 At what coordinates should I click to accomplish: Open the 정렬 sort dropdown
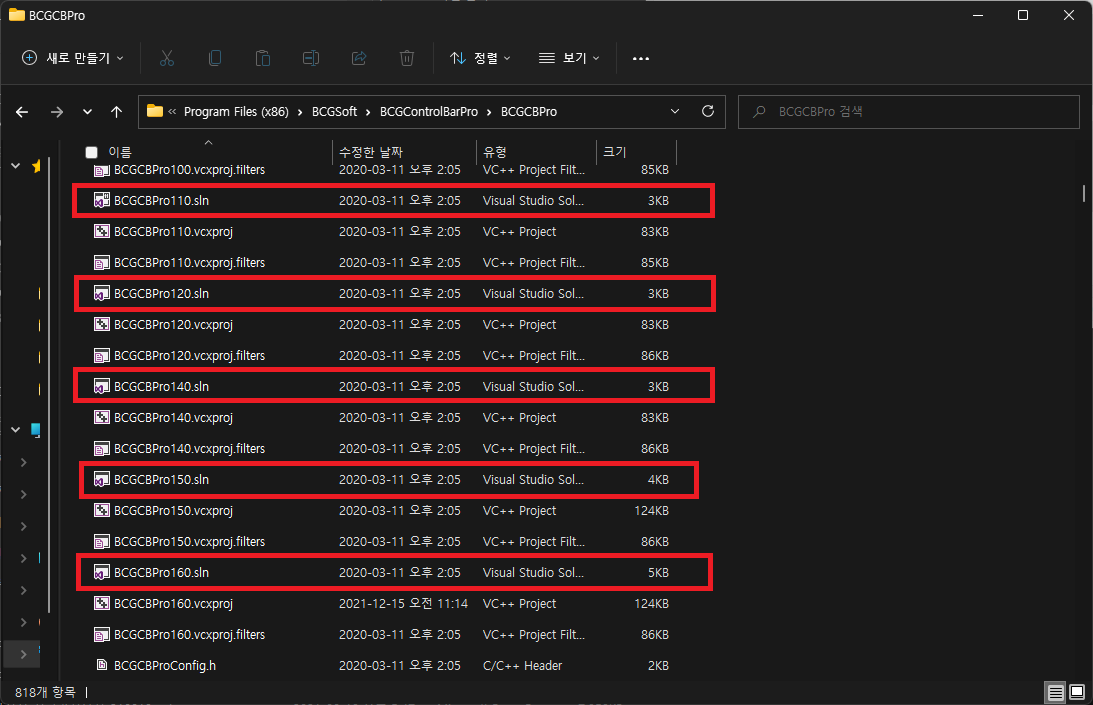tap(480, 58)
